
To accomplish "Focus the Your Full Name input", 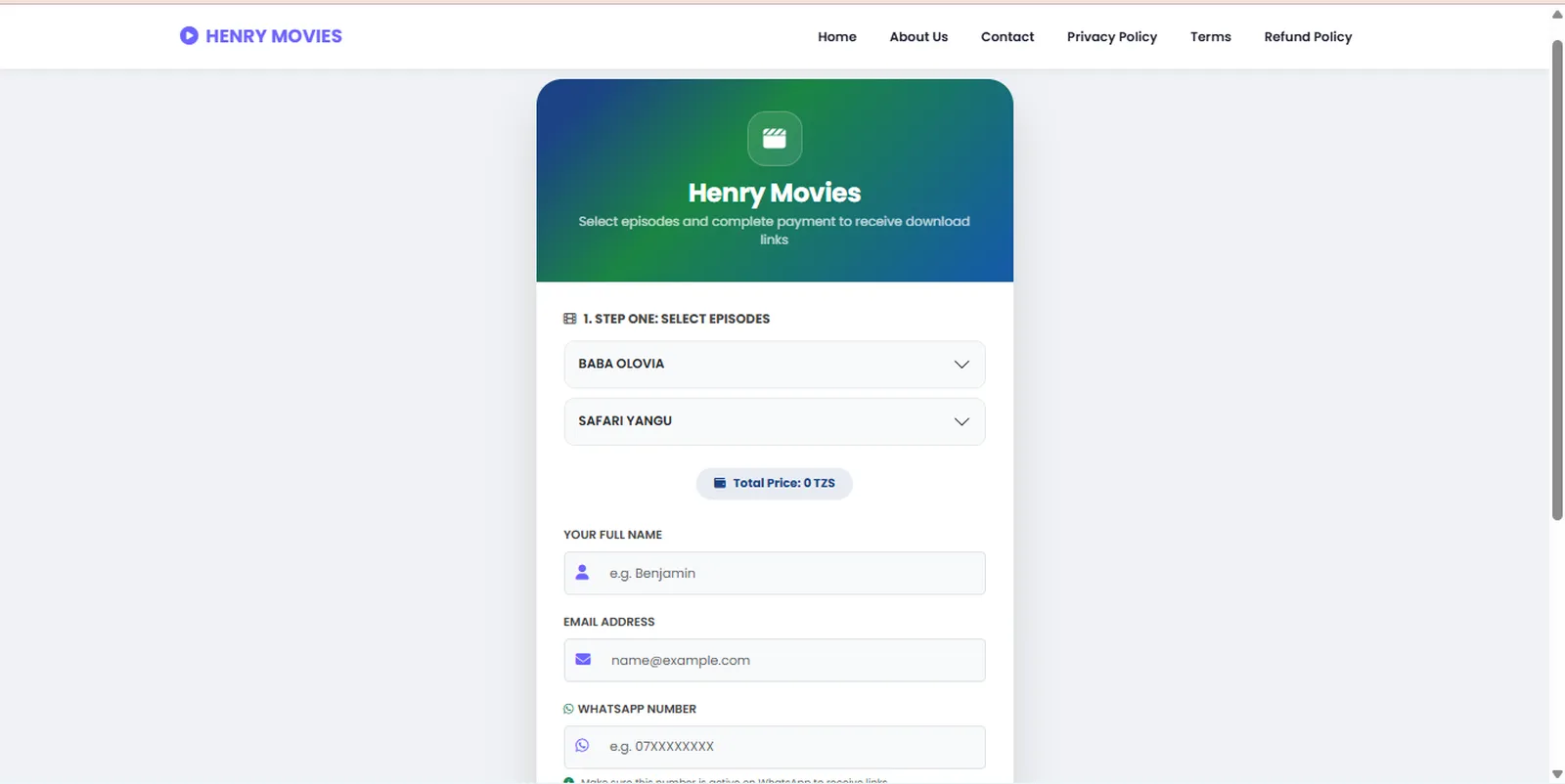I will coord(775,573).
